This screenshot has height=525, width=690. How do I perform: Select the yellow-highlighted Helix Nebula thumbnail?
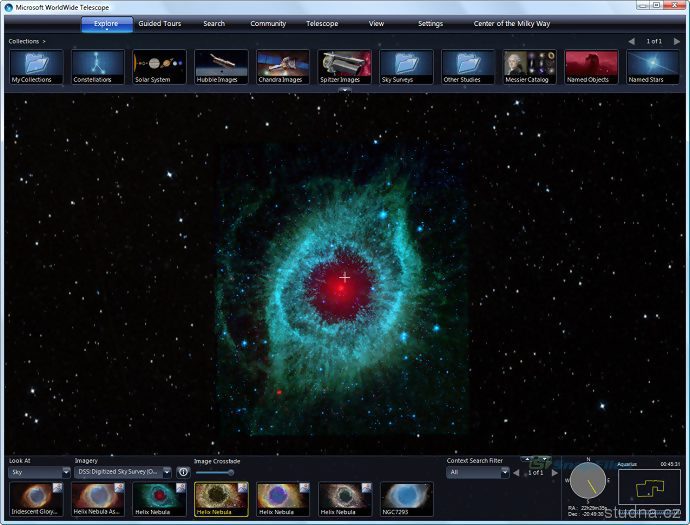(221, 499)
